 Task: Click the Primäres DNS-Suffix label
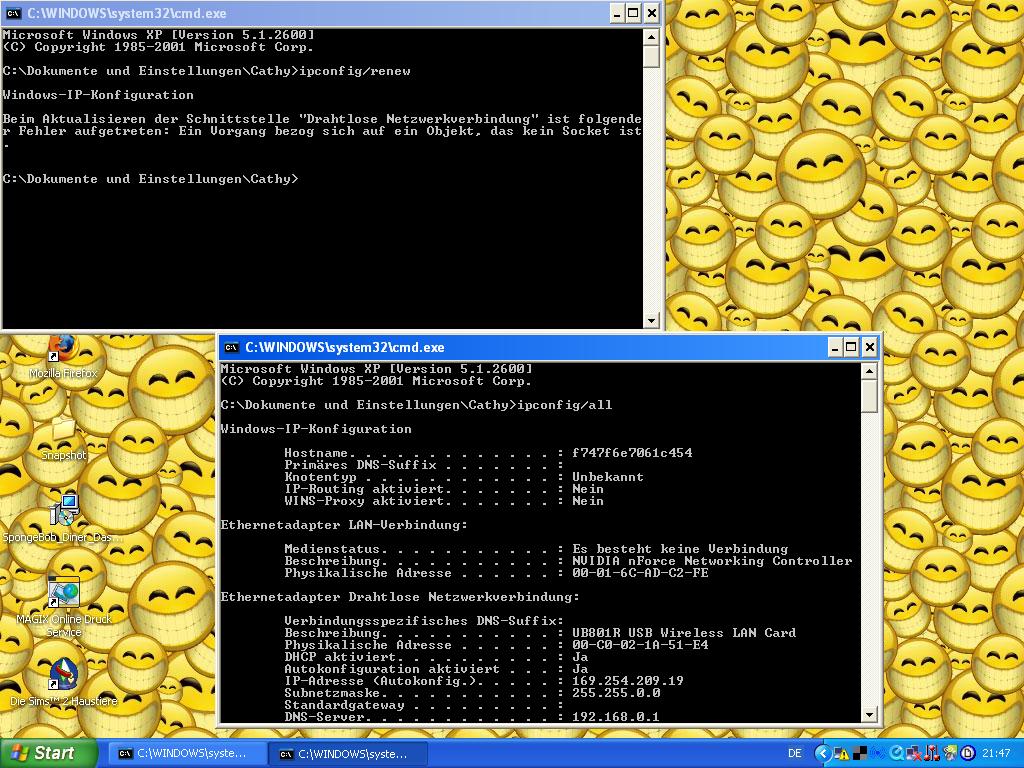coord(360,465)
